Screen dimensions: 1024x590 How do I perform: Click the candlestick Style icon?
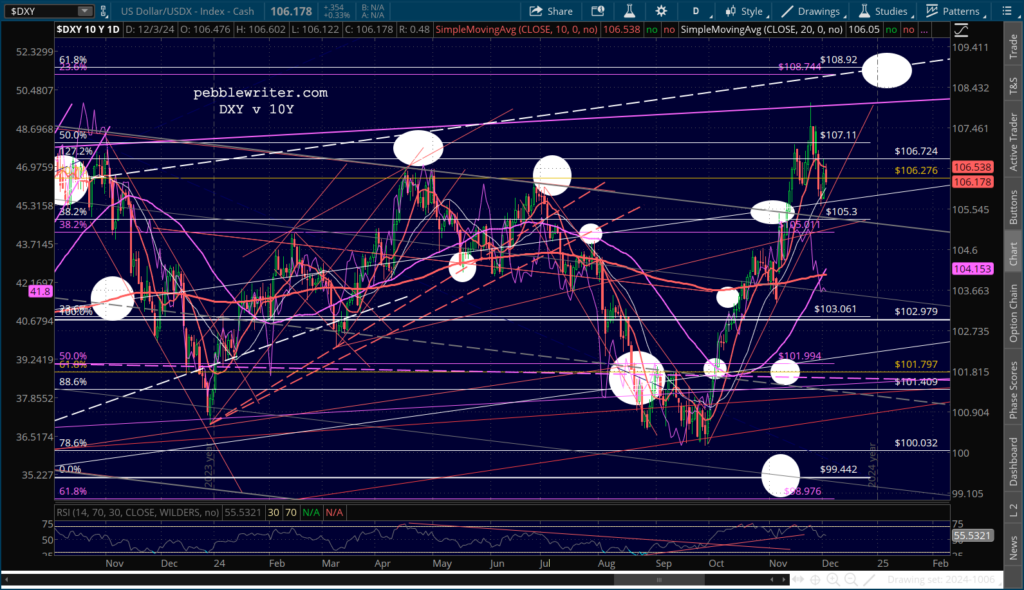point(730,11)
